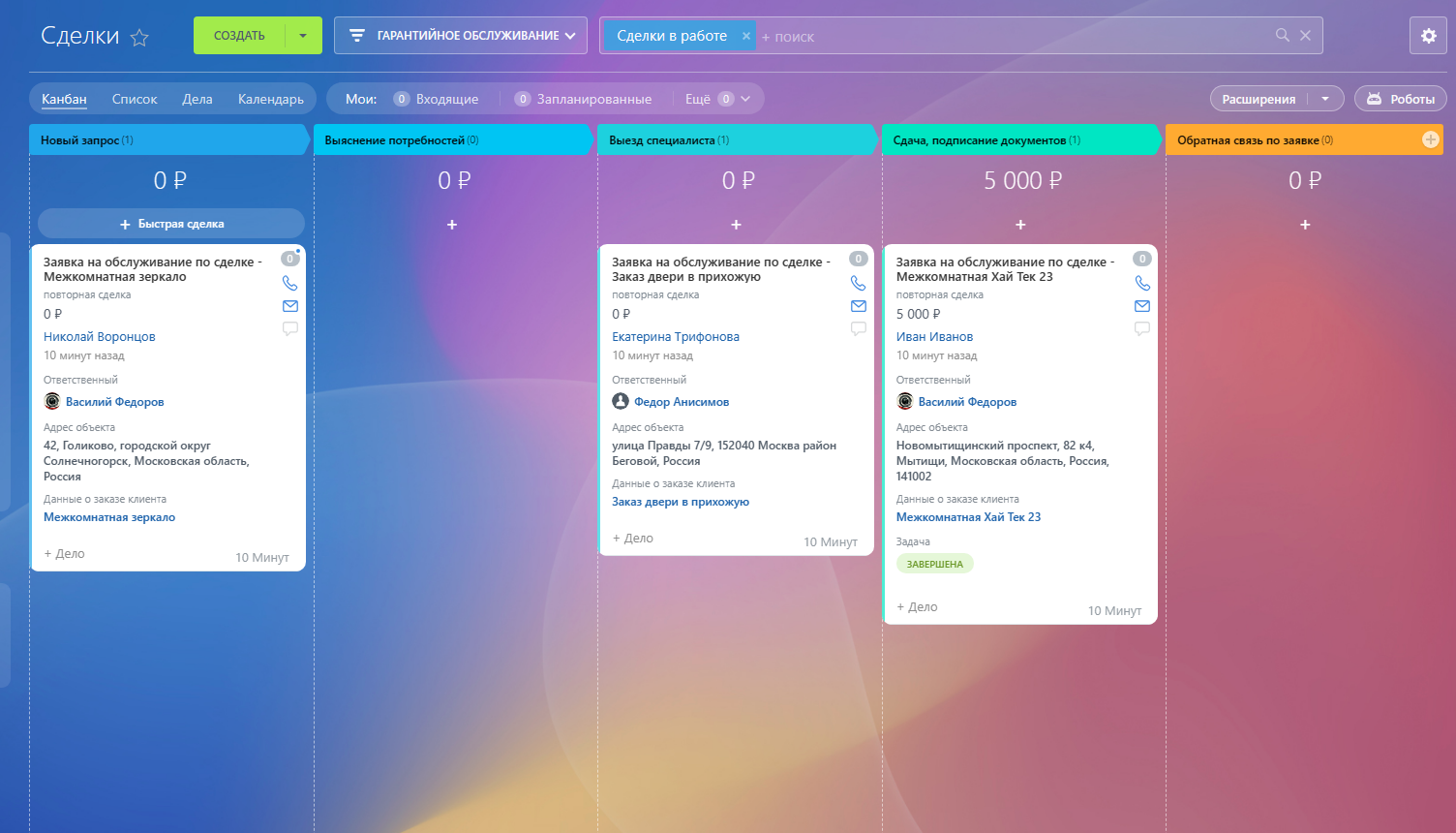This screenshot has height=833, width=1456.
Task: Select the 'Выяснение потребностей' stage header
Action: 452,139
